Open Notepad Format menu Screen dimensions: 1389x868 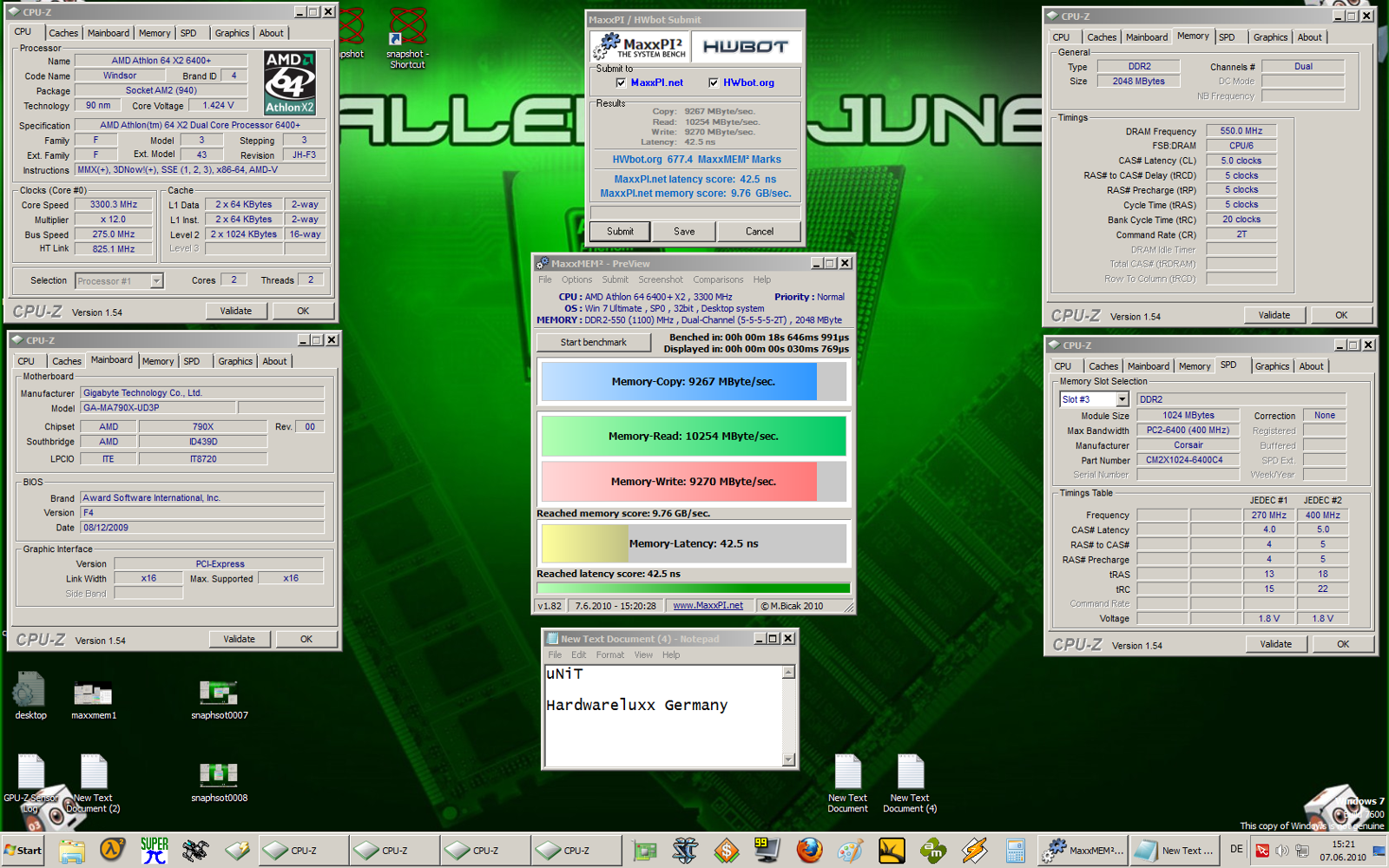(609, 654)
